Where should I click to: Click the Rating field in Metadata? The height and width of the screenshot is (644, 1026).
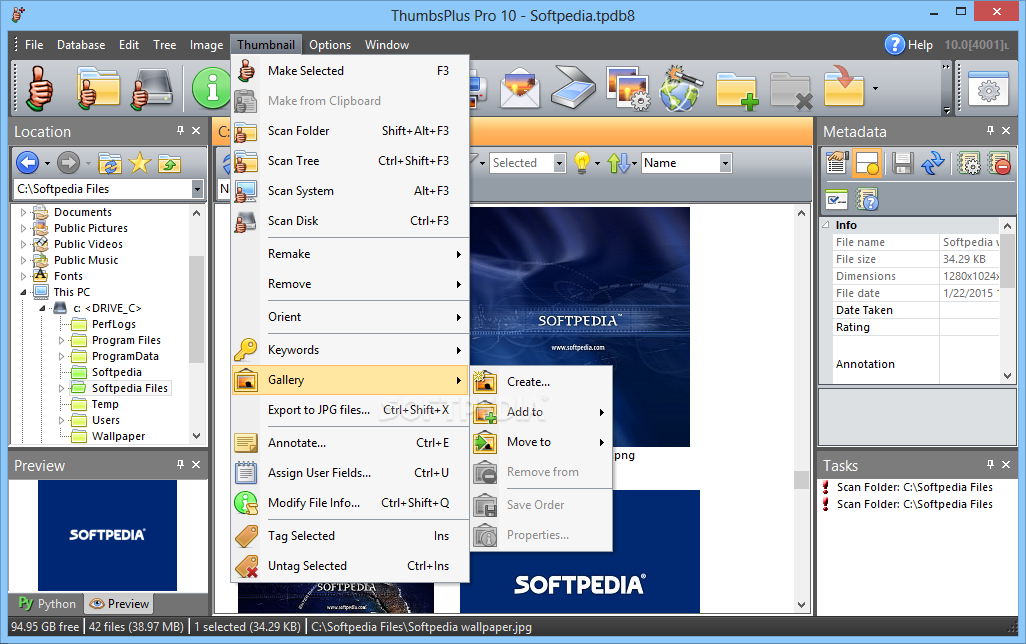[968, 327]
